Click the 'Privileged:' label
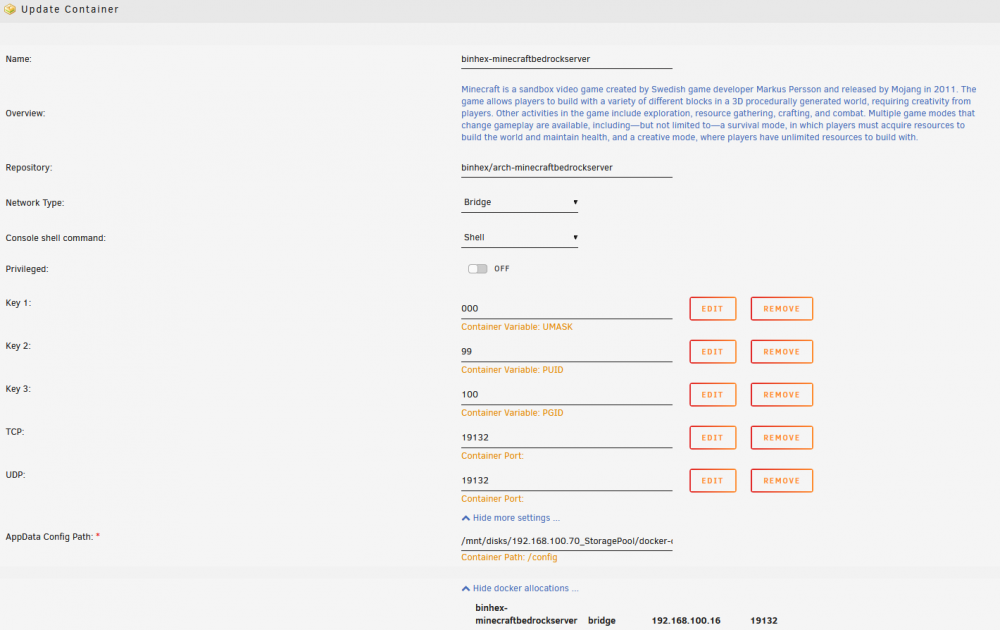1000x630 pixels. click(27, 269)
